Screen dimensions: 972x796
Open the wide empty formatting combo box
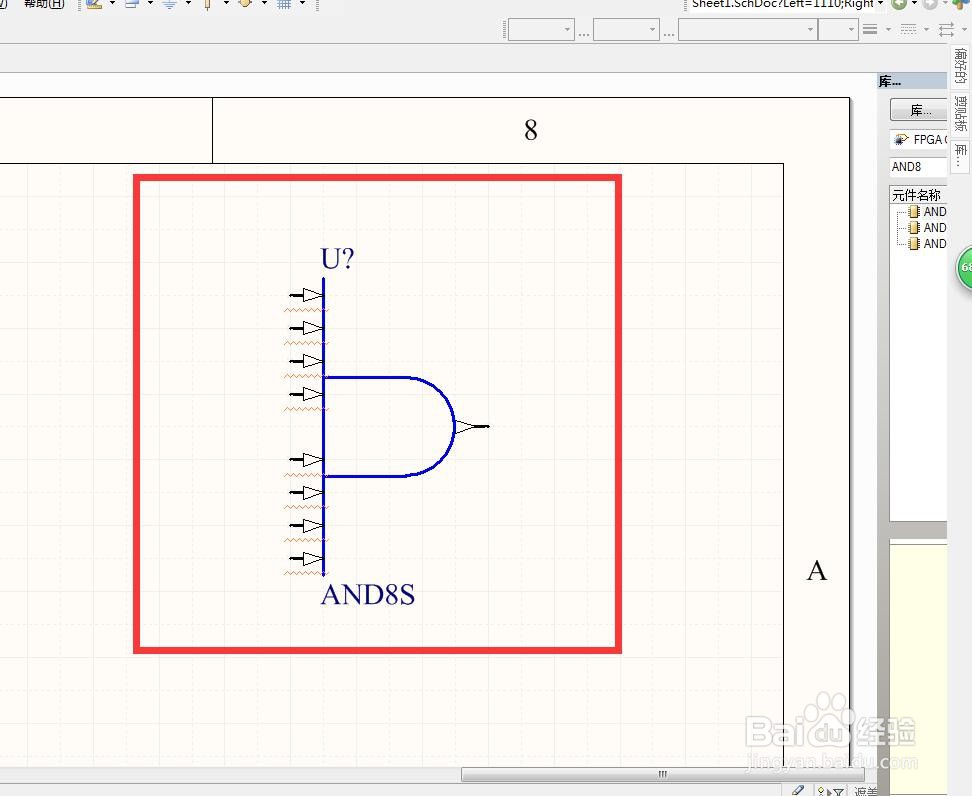click(x=748, y=29)
